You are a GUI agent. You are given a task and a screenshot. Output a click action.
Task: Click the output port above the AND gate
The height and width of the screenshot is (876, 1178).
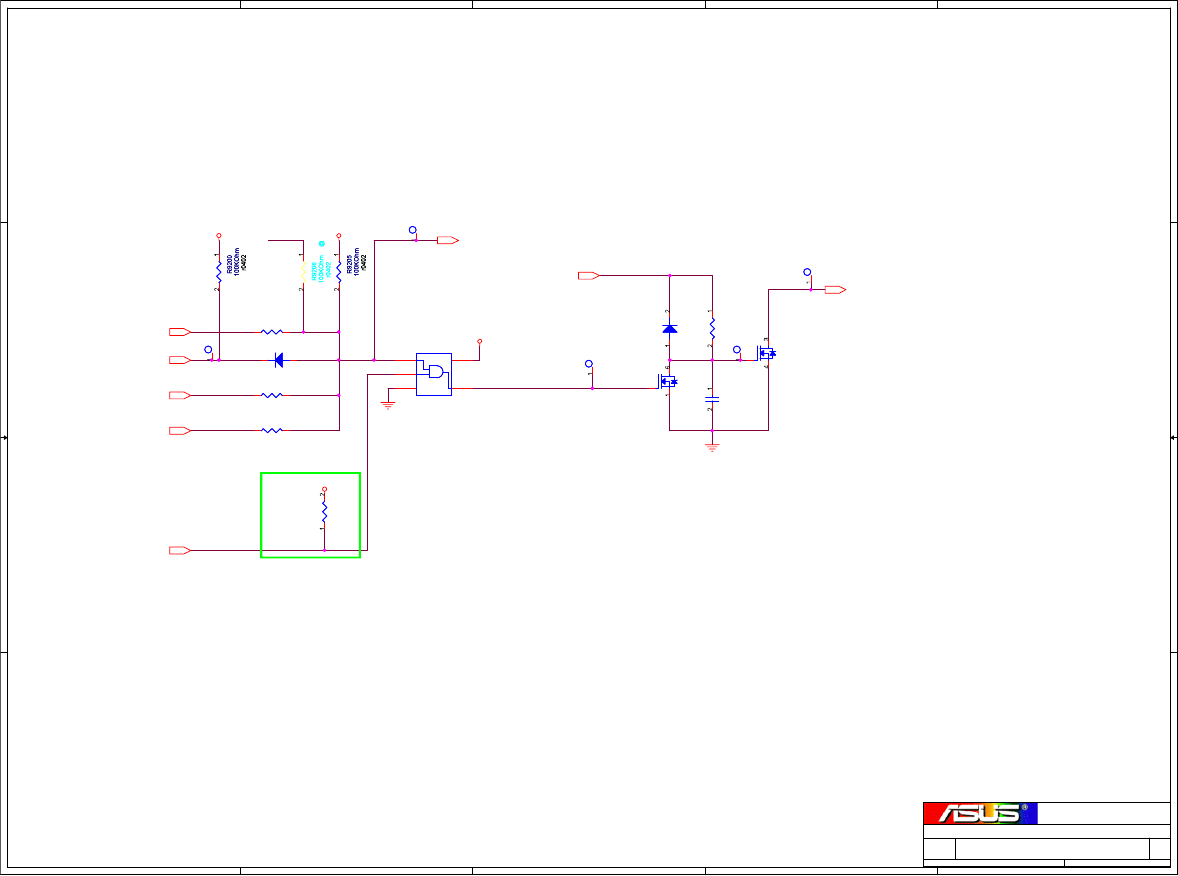coord(448,240)
